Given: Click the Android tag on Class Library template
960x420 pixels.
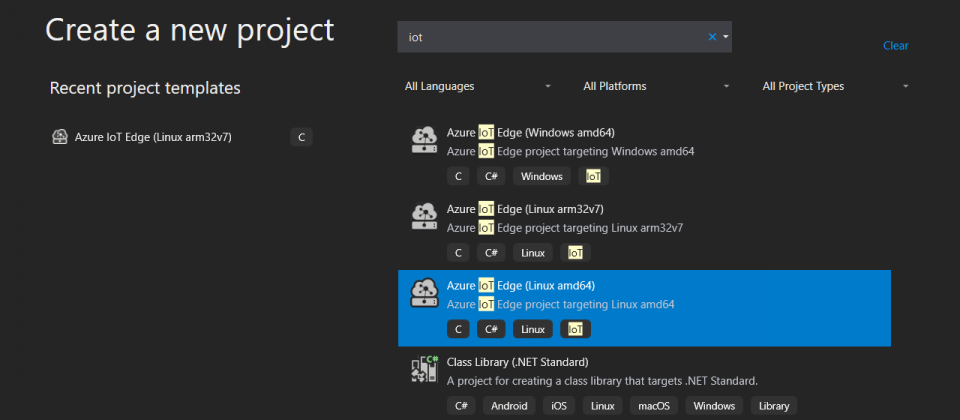Looking at the screenshot, I should (509, 405).
